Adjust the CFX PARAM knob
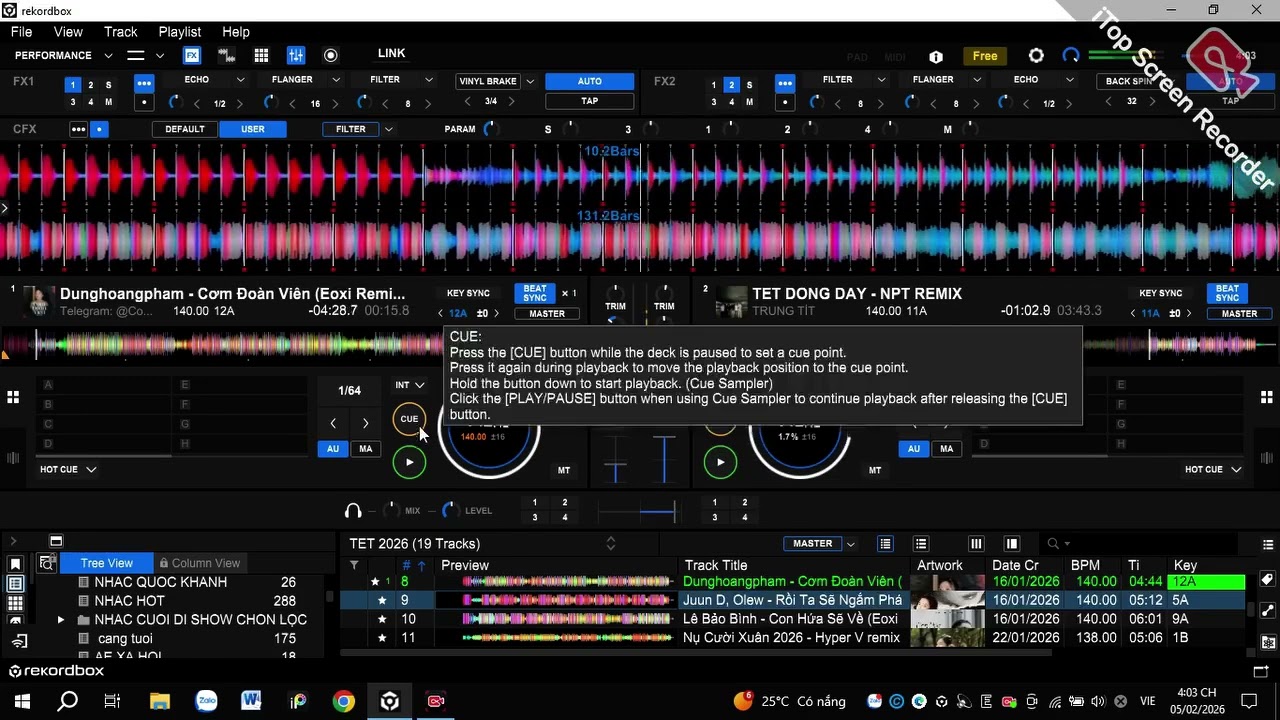1280x720 pixels. (490, 129)
